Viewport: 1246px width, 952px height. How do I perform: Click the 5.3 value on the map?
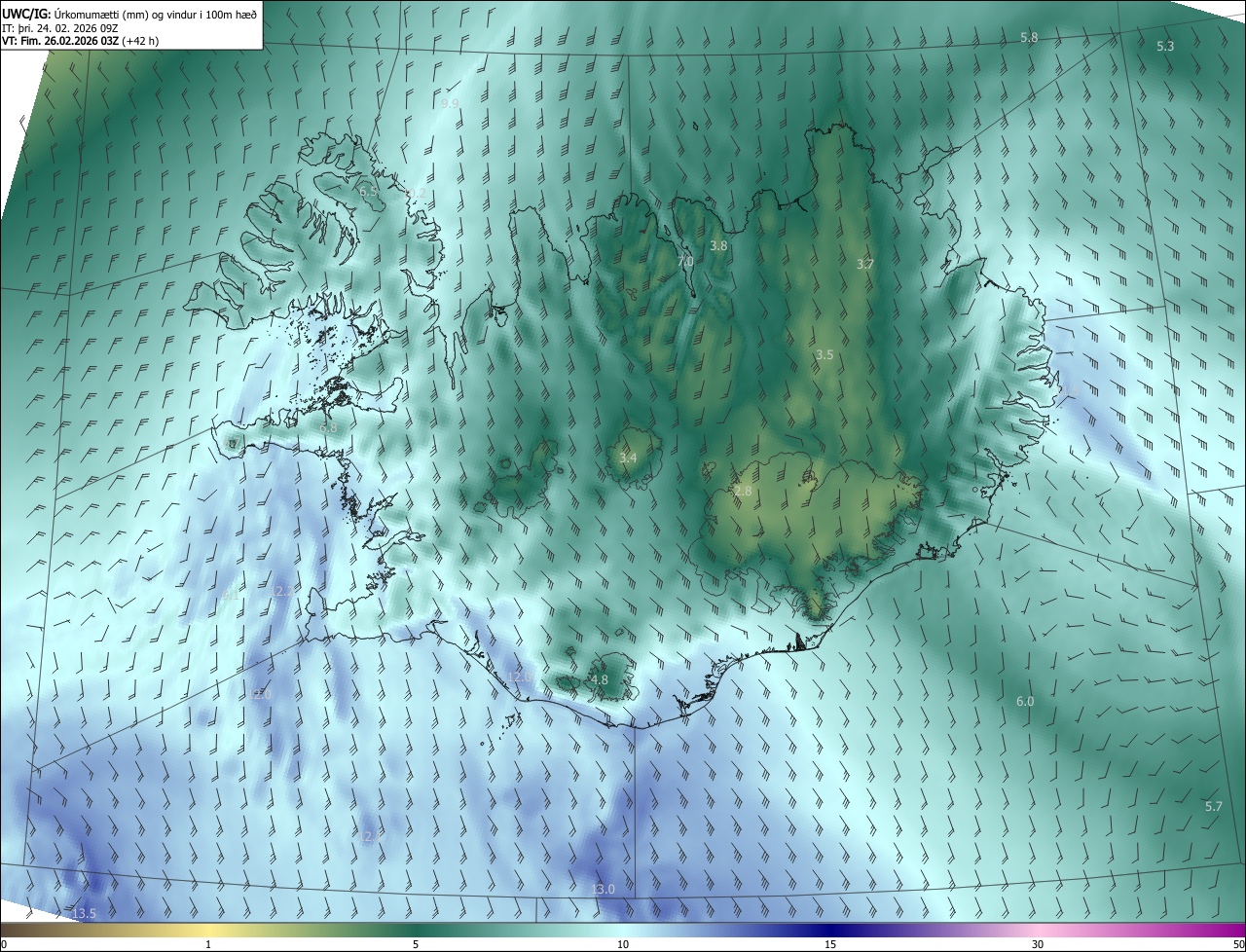click(x=1165, y=47)
